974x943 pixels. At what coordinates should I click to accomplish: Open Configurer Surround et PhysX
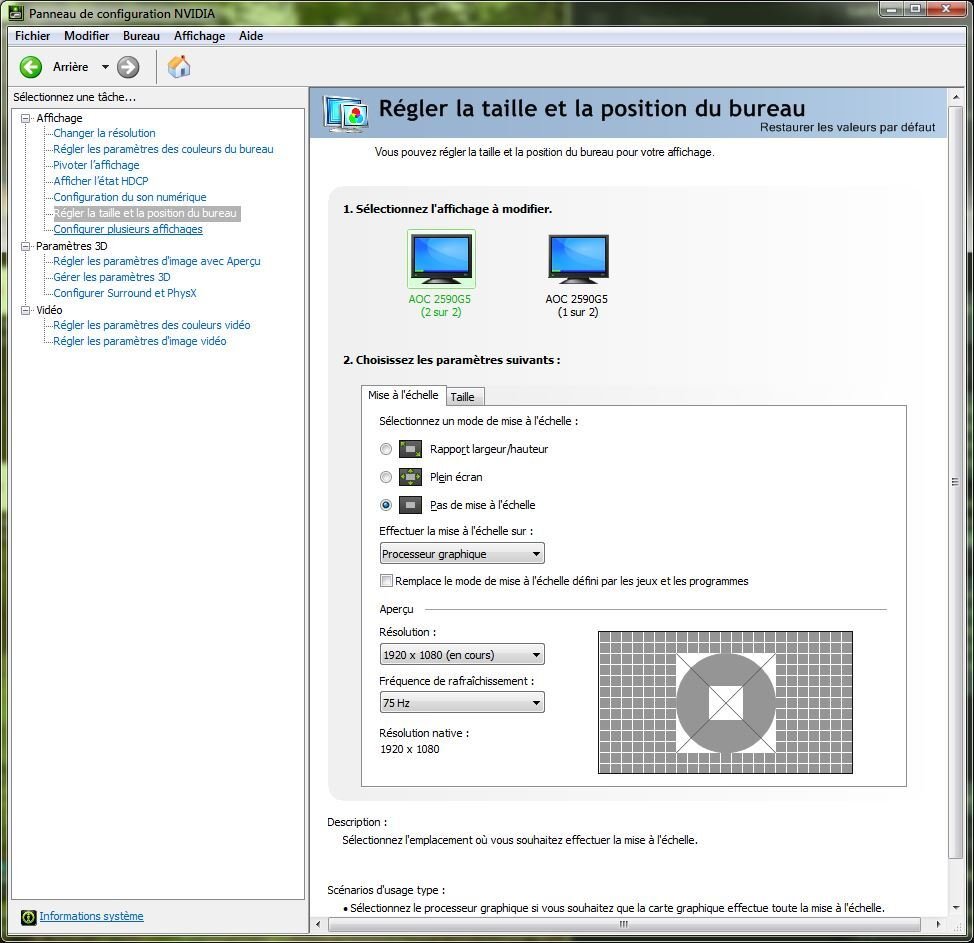point(125,293)
